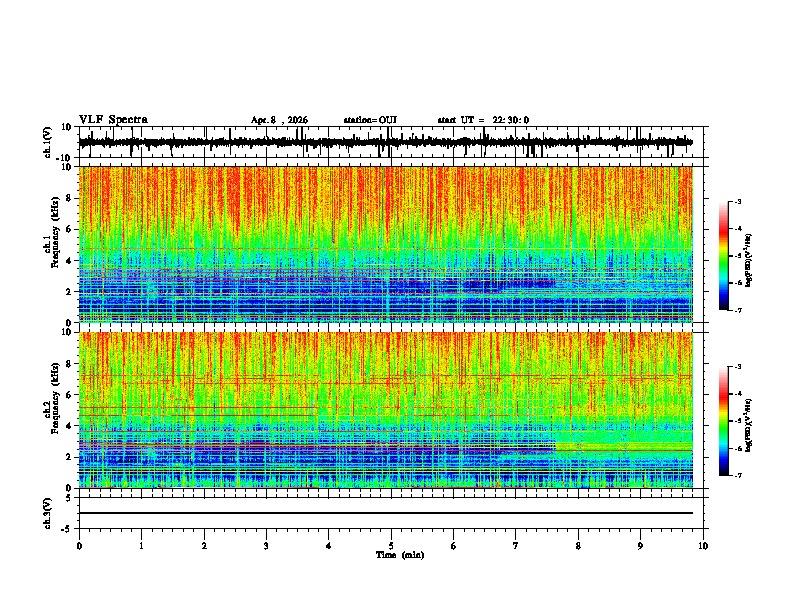The image size is (792, 612).
Task: Click the log(PSD) label beside ch.2 color bar
Action: [749, 425]
